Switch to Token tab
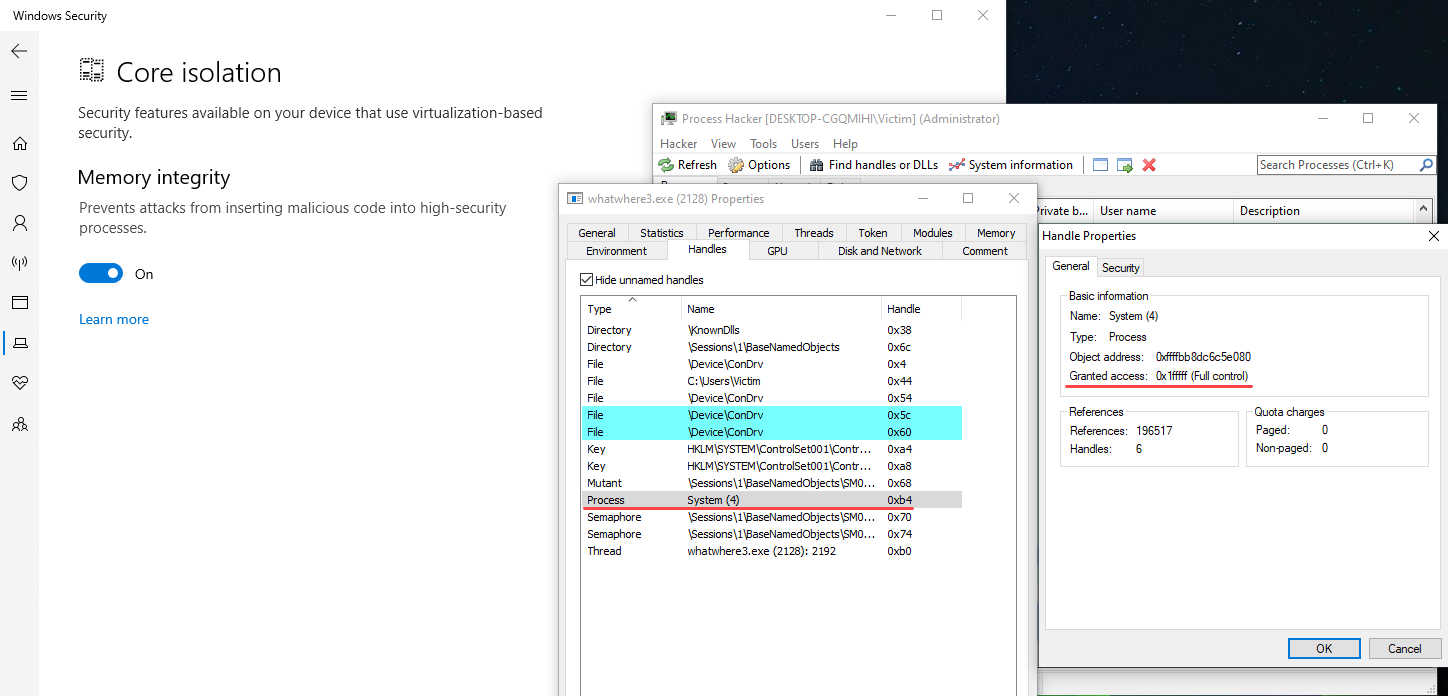Image resolution: width=1448 pixels, height=696 pixels. coord(873,233)
